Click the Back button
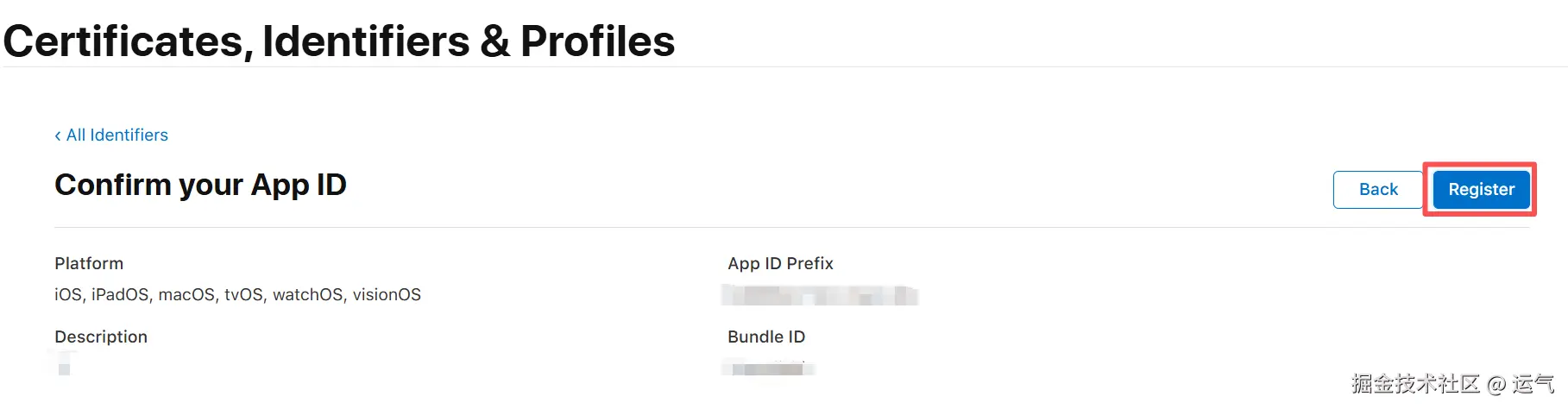Screen dimensions: 1568x409 pyautogui.click(x=1377, y=190)
